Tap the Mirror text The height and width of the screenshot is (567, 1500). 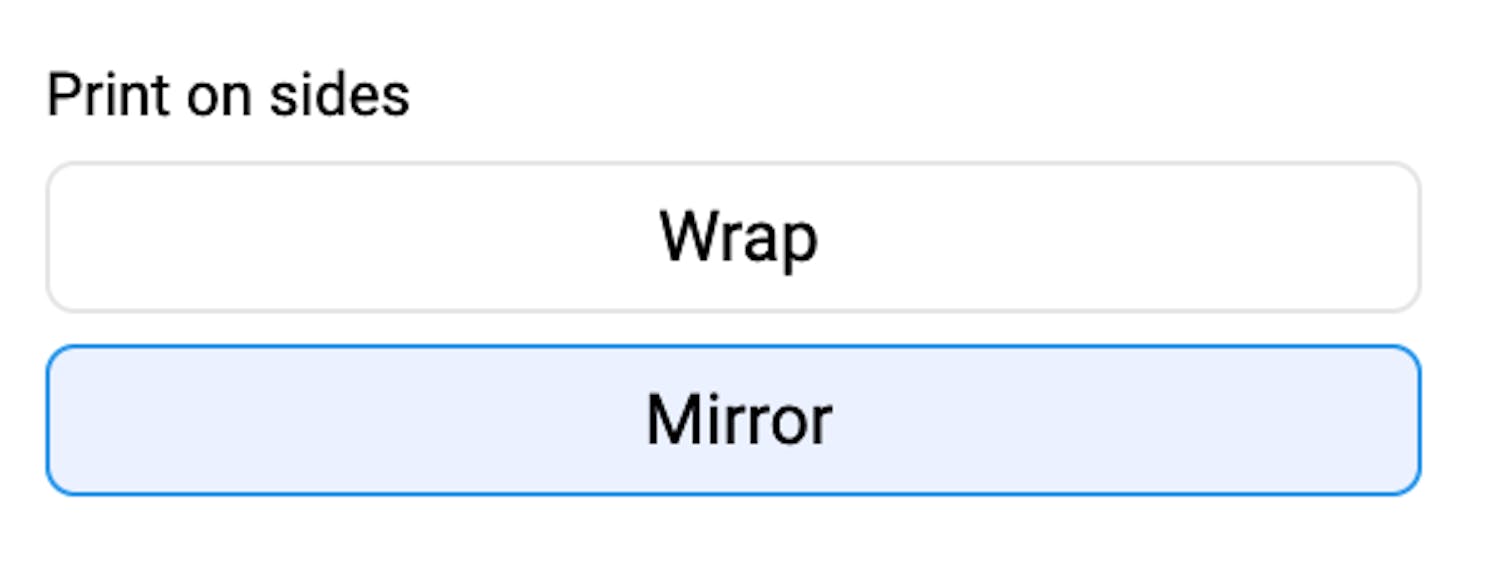(738, 420)
